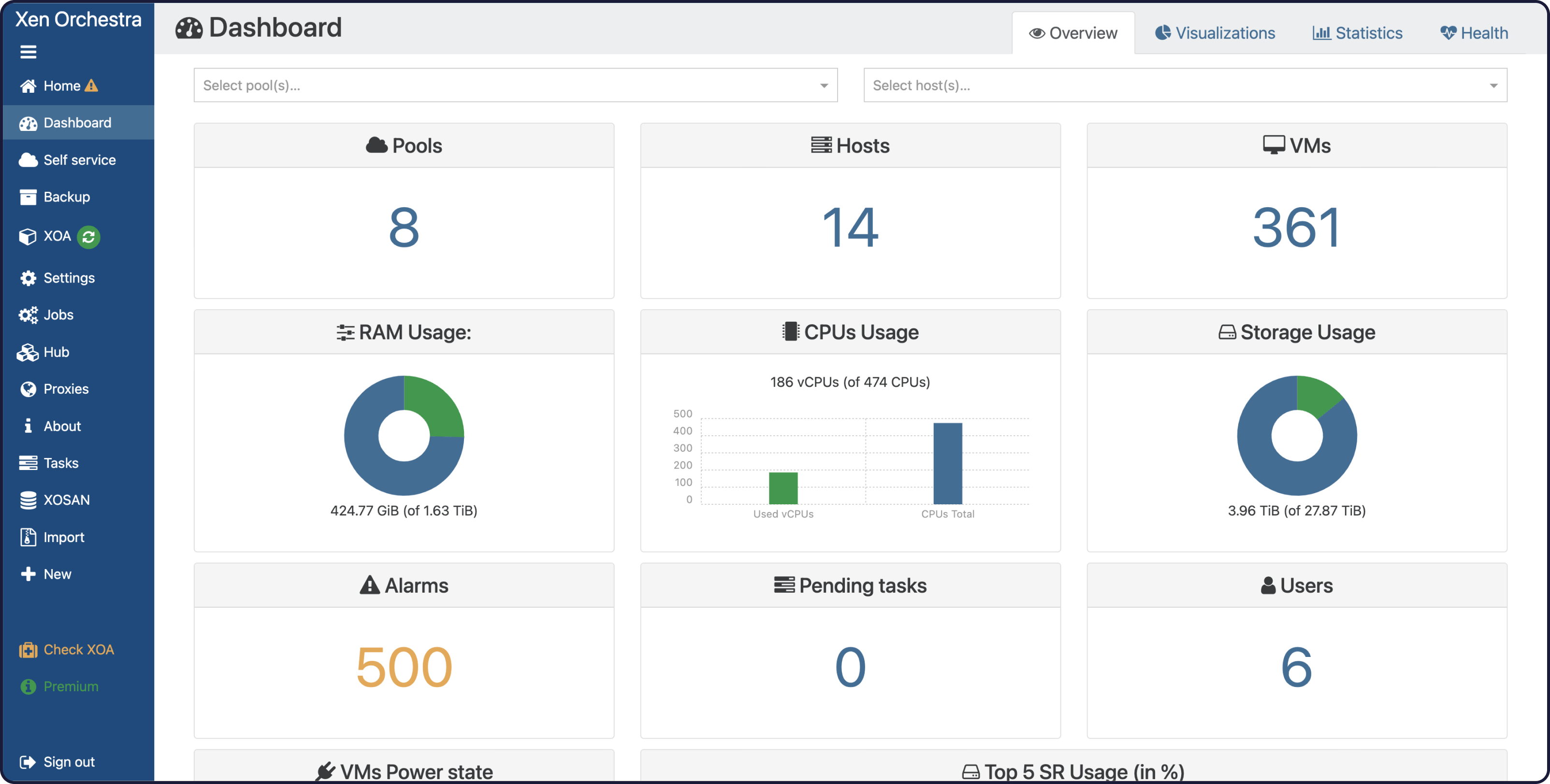Click the Settings gear icon
This screenshot has width=1550, height=784.
point(29,278)
